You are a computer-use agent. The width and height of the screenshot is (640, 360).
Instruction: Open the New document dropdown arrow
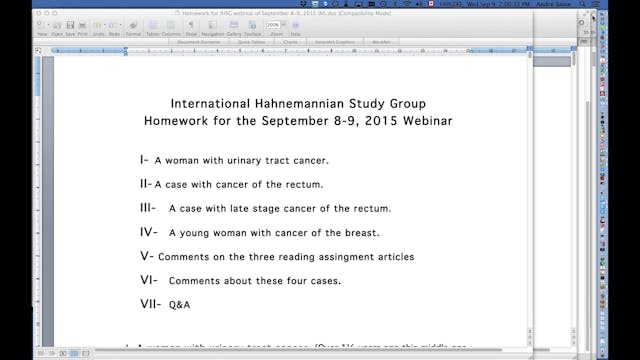(48, 25)
